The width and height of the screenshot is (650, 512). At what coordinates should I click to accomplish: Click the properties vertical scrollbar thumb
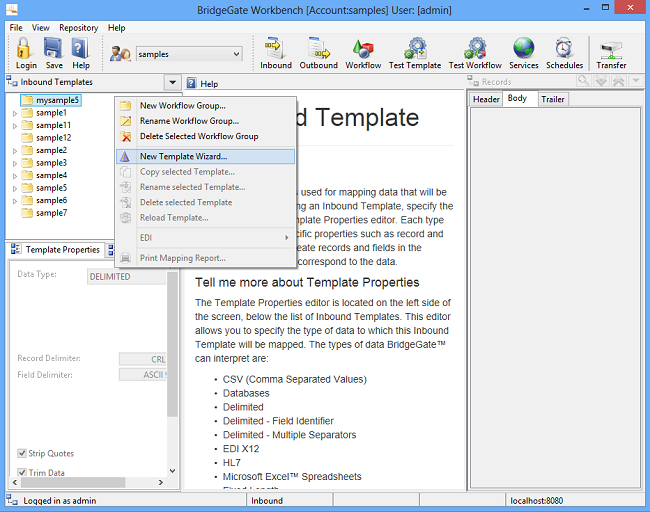172,343
